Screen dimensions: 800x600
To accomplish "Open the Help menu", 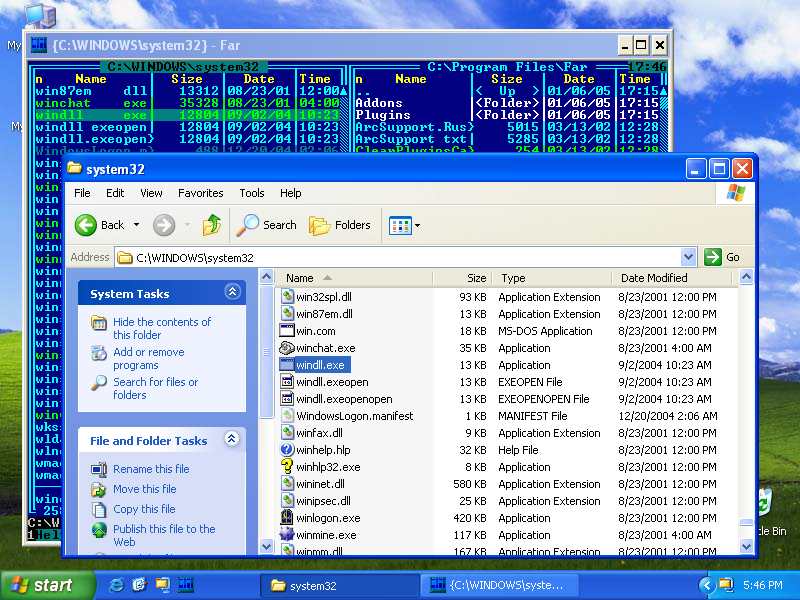I will pyautogui.click(x=290, y=193).
